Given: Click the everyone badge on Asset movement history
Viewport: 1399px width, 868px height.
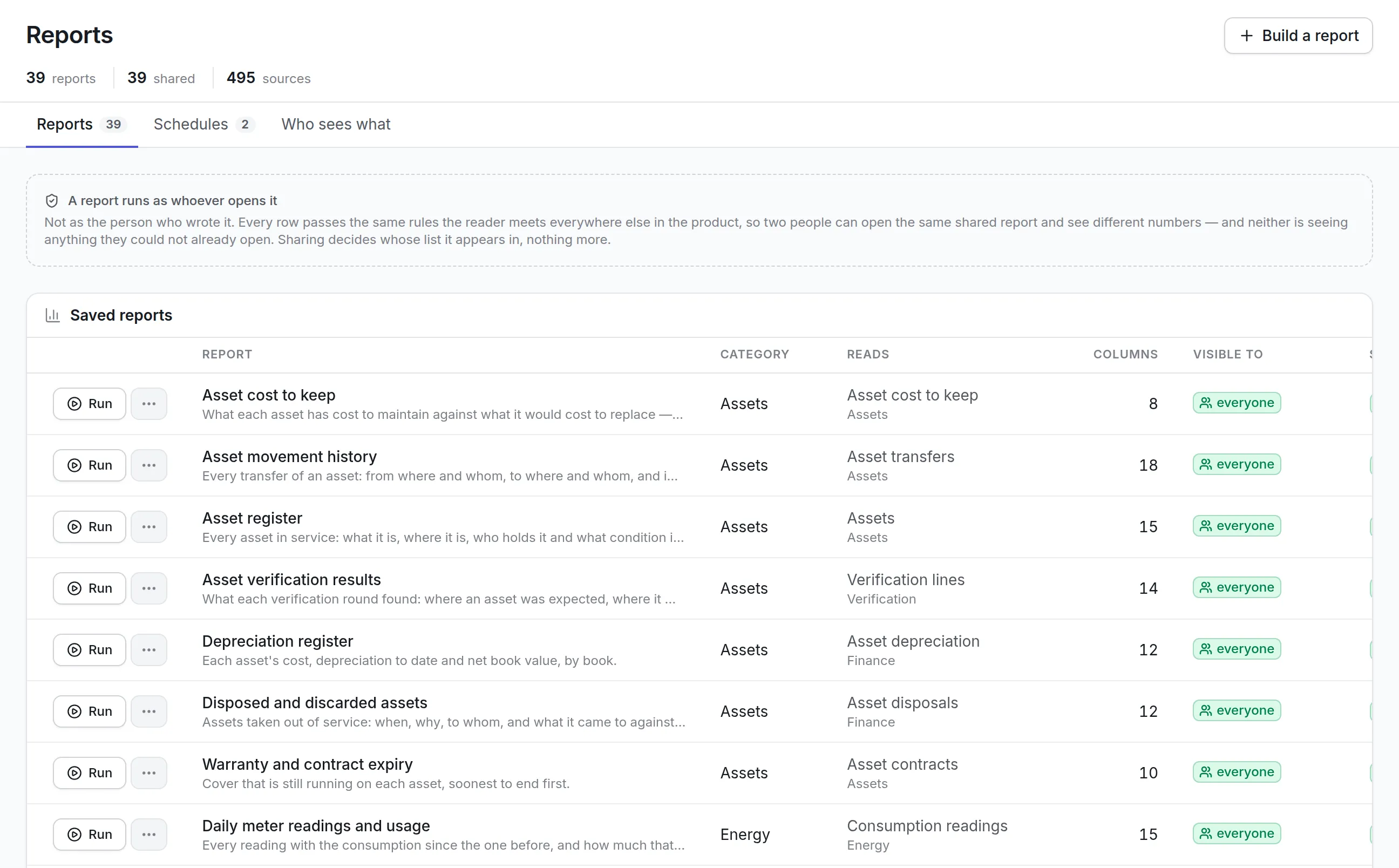Looking at the screenshot, I should click(1237, 464).
